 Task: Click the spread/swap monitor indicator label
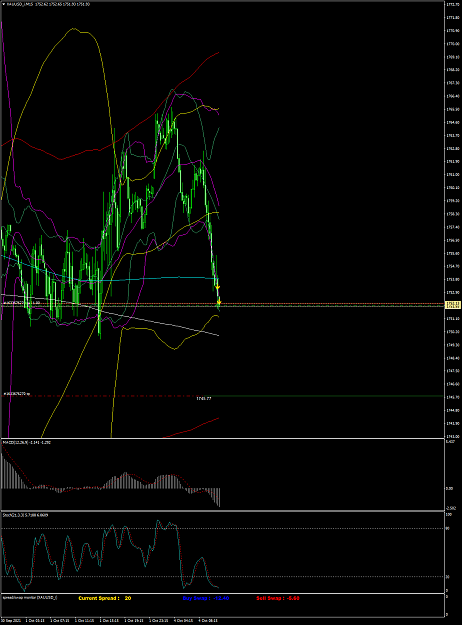[30, 598]
